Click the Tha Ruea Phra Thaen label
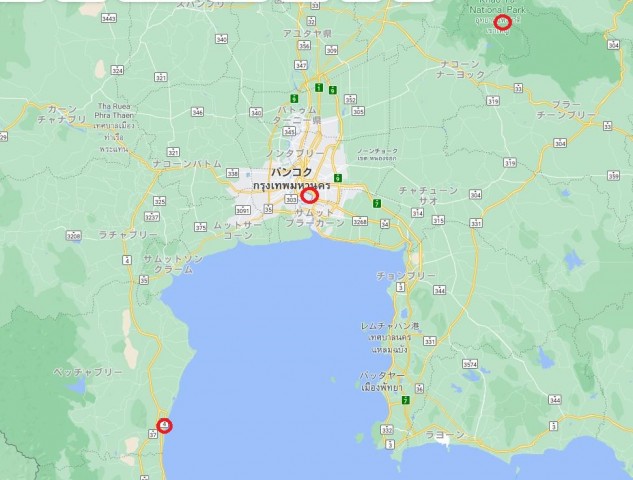The height and width of the screenshot is (480, 633). (x=114, y=111)
